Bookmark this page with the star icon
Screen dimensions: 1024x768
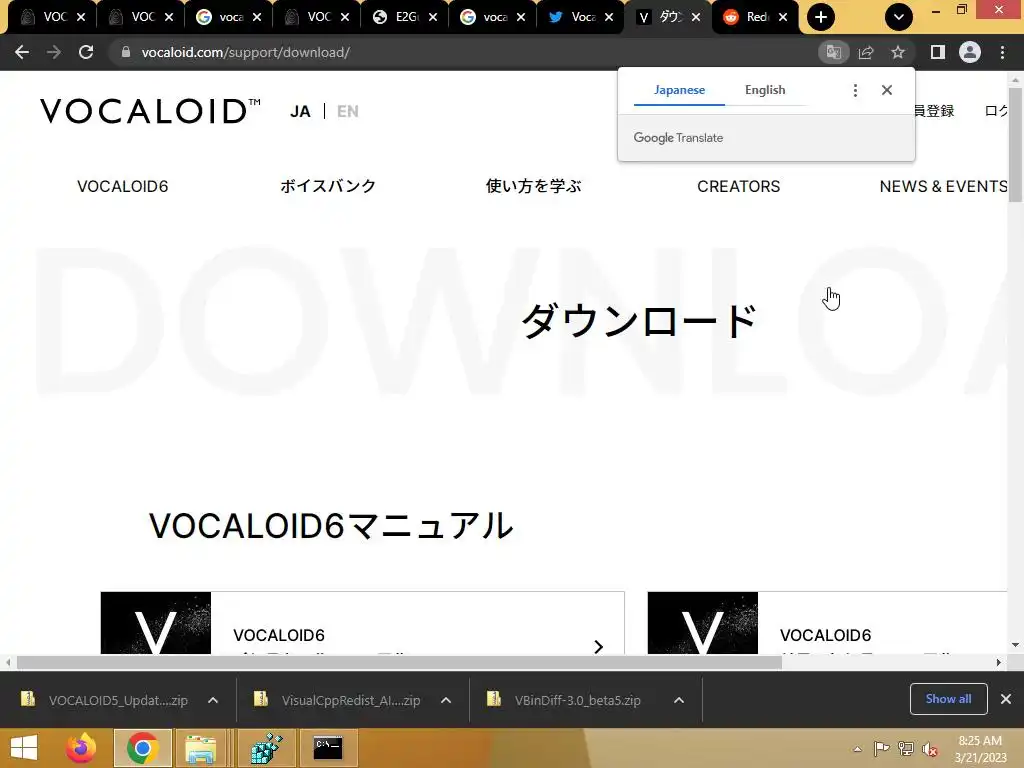click(898, 52)
